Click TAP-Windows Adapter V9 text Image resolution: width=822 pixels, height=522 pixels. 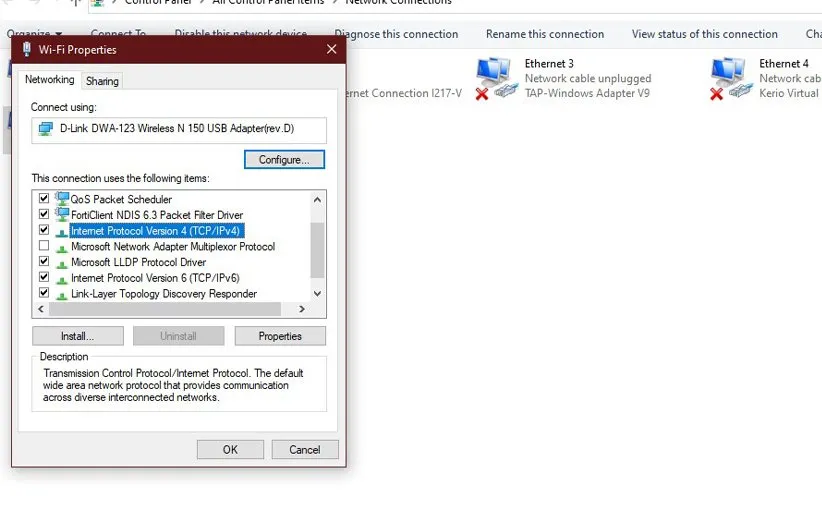pyautogui.click(x=587, y=93)
